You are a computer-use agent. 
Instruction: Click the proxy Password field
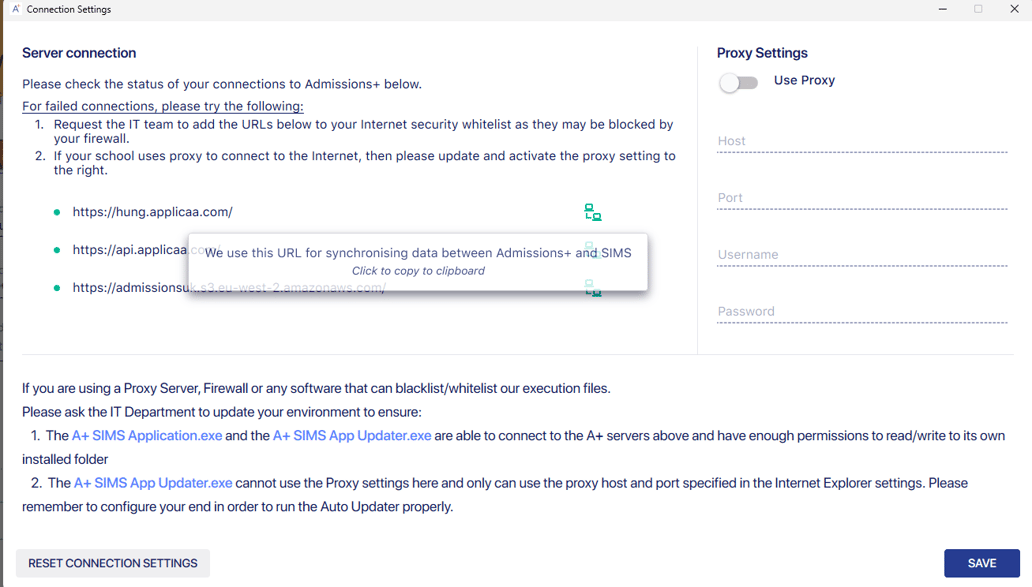tap(861, 312)
